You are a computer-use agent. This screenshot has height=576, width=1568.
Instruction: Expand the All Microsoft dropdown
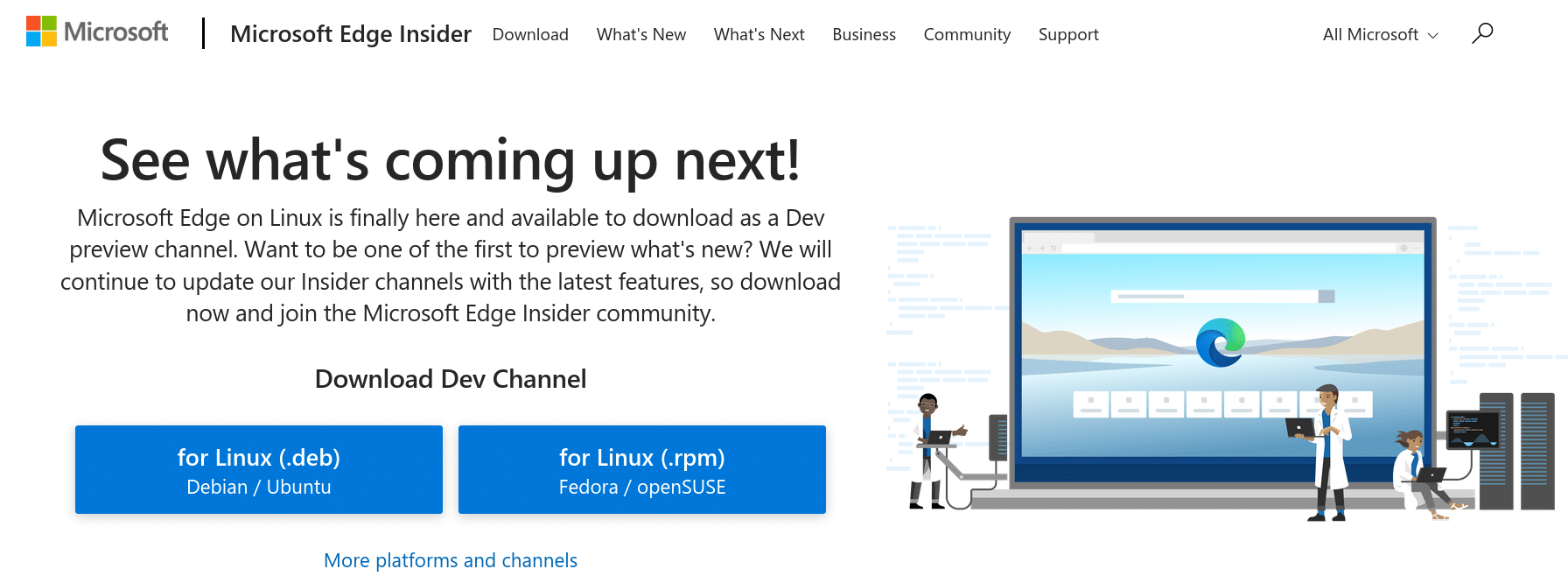tap(1380, 34)
